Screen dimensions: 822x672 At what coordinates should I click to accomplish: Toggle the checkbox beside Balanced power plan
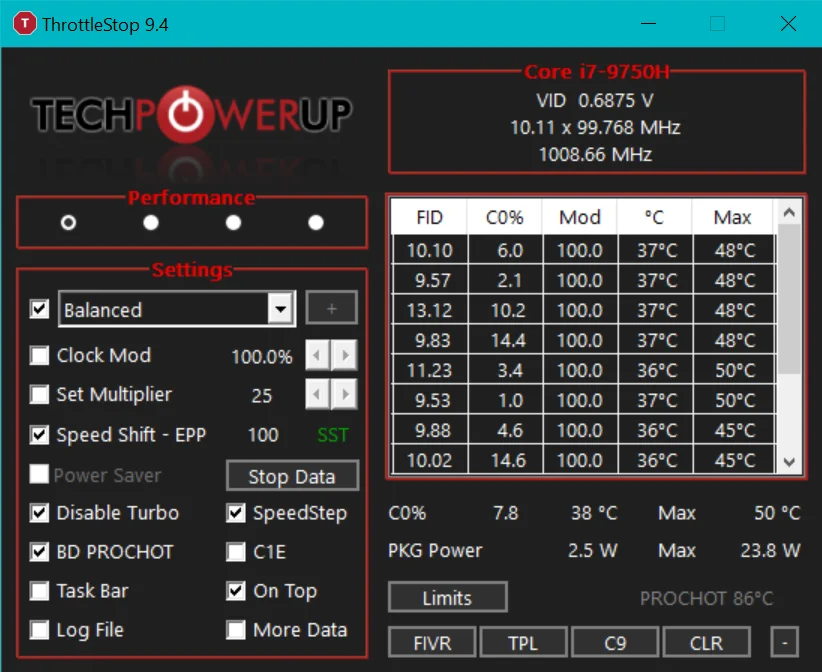39,309
